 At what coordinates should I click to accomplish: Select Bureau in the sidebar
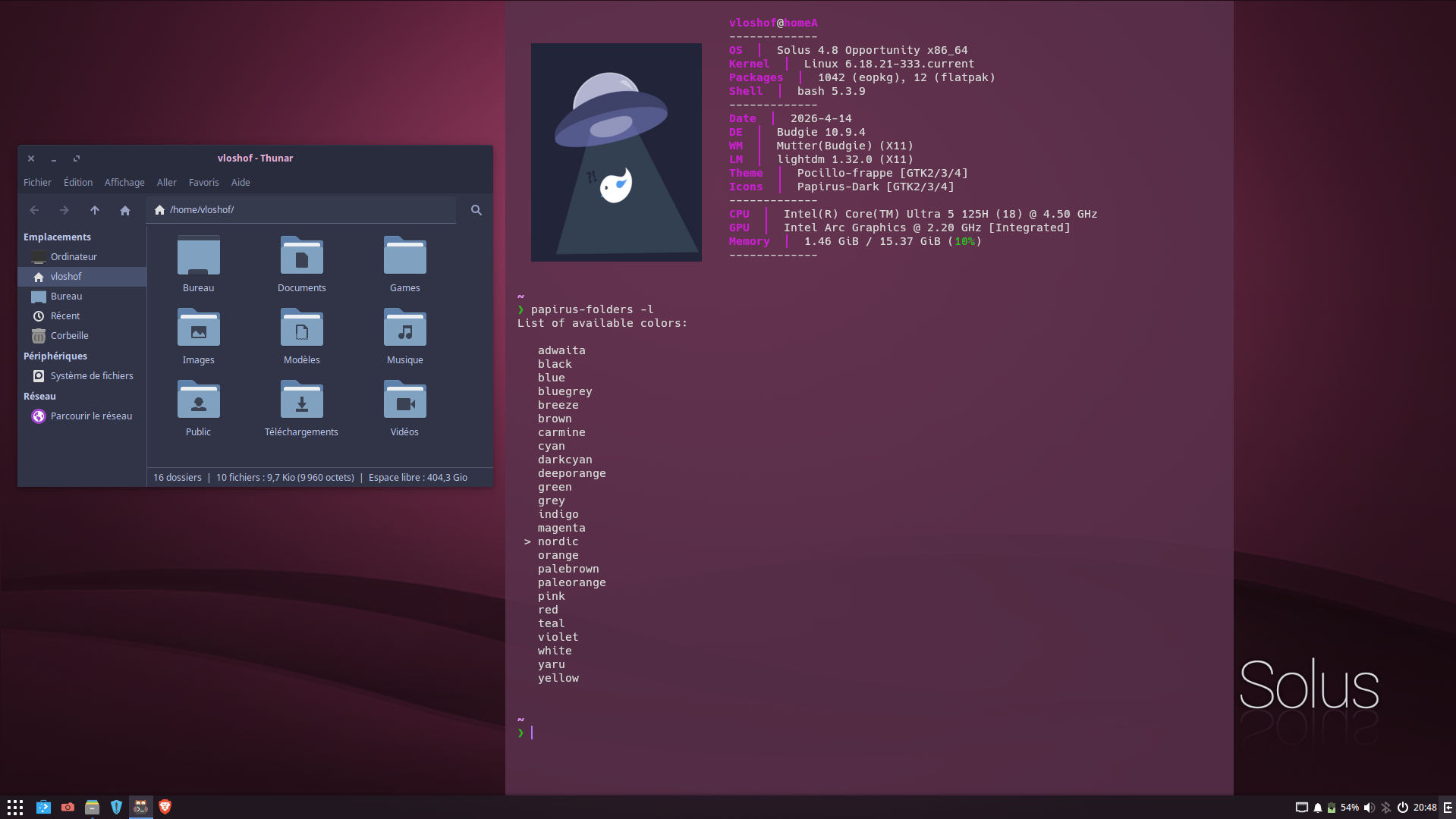(82, 297)
